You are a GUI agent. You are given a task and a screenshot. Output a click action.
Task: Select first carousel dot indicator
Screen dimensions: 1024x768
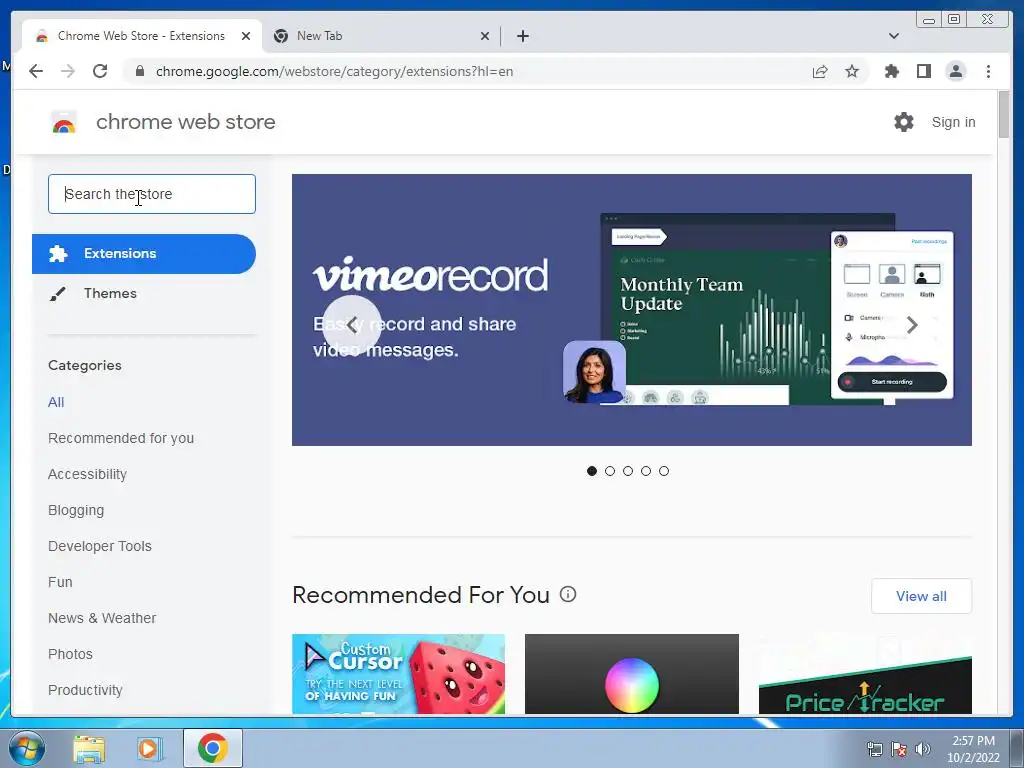(x=592, y=471)
